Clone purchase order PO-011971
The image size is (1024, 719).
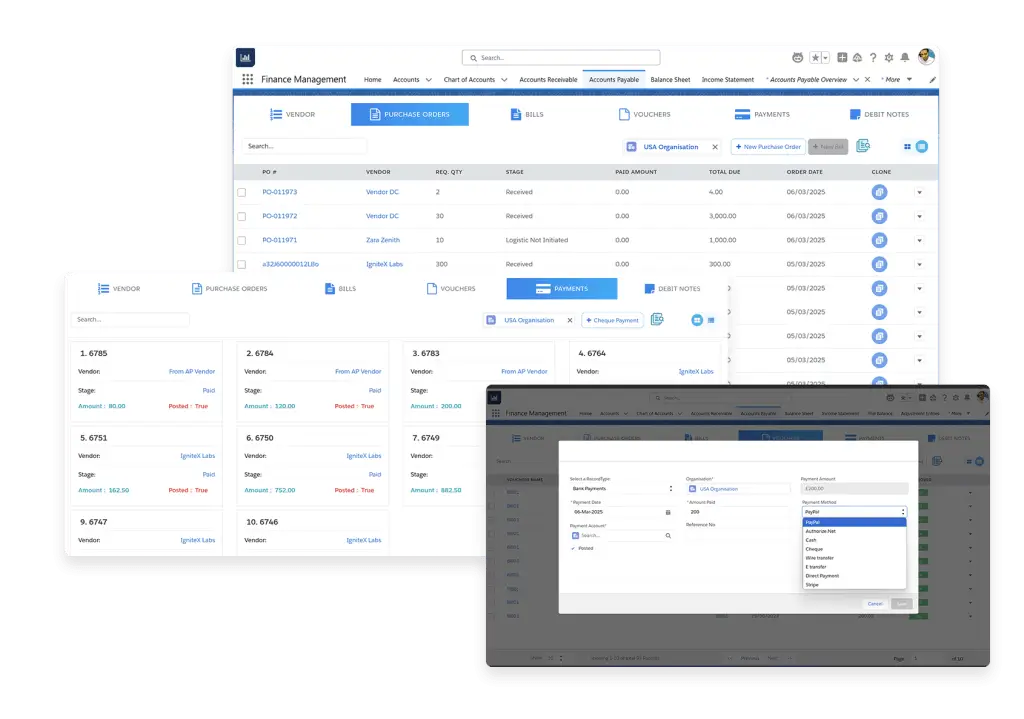[x=880, y=240]
